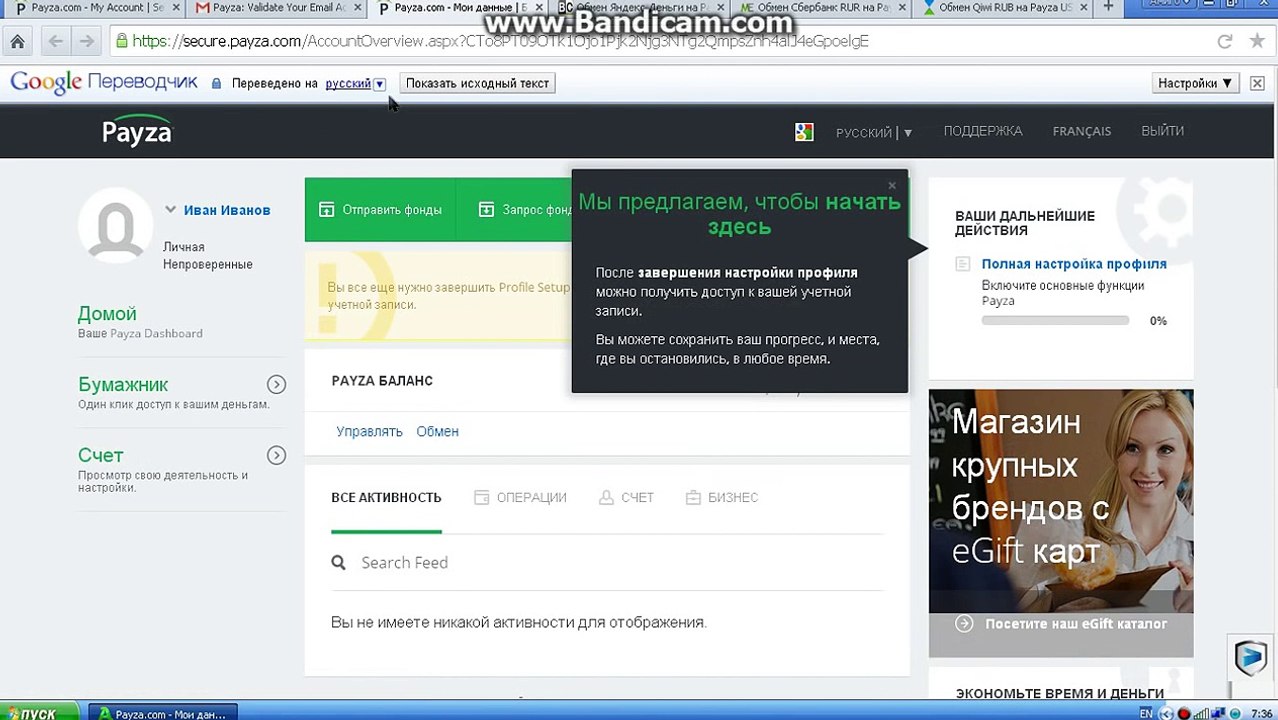1278x720 pixels.
Task: Click the arrow circle beside eGift каталог link
Action: tap(964, 623)
